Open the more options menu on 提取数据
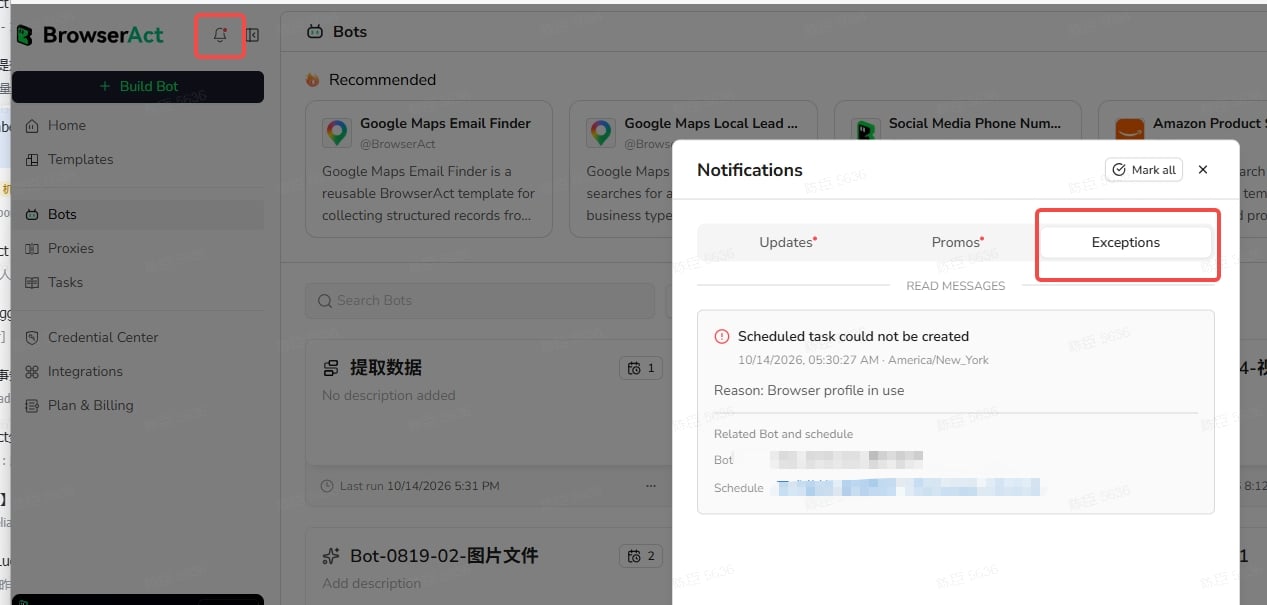 [651, 486]
